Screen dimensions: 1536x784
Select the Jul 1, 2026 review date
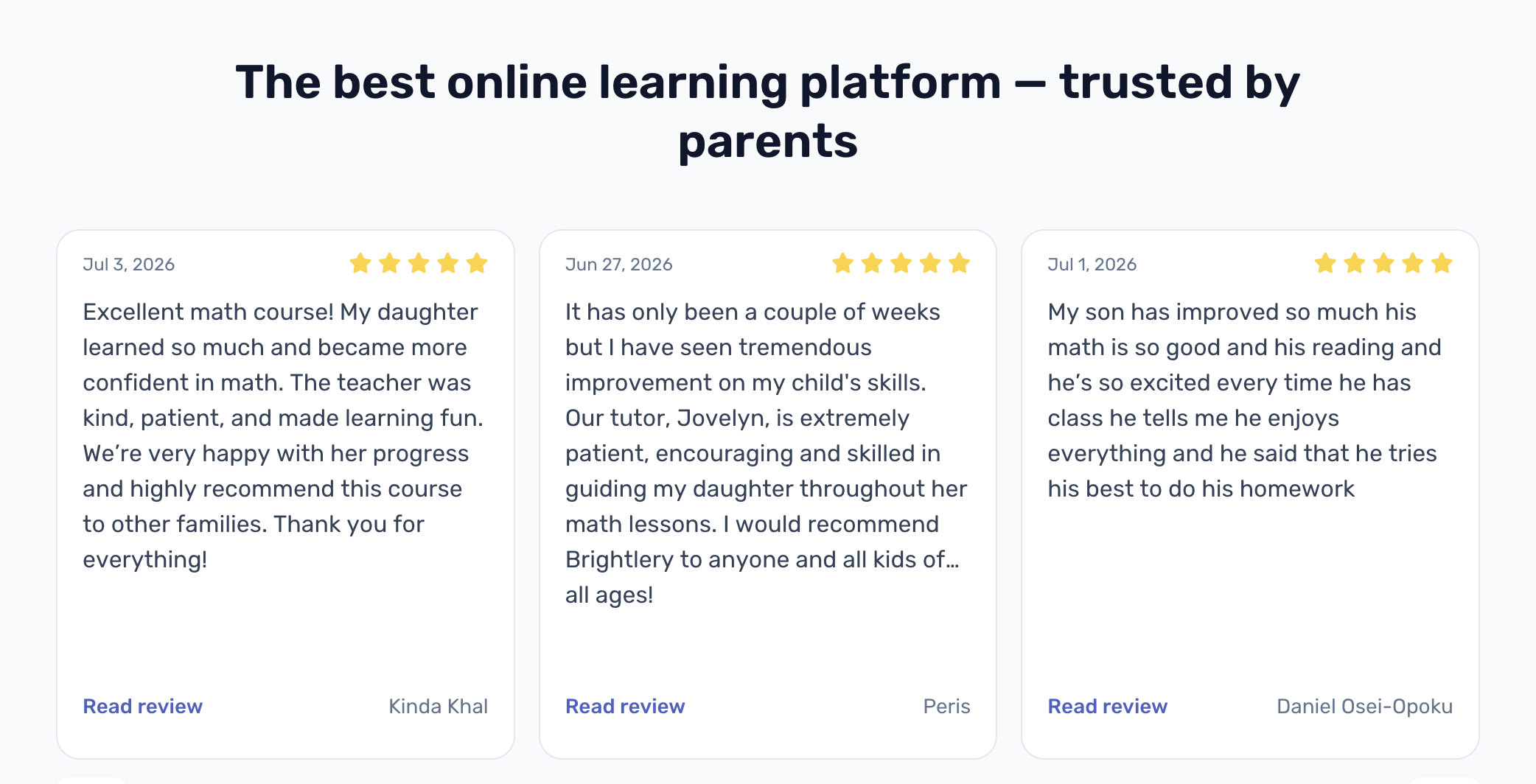click(1092, 265)
